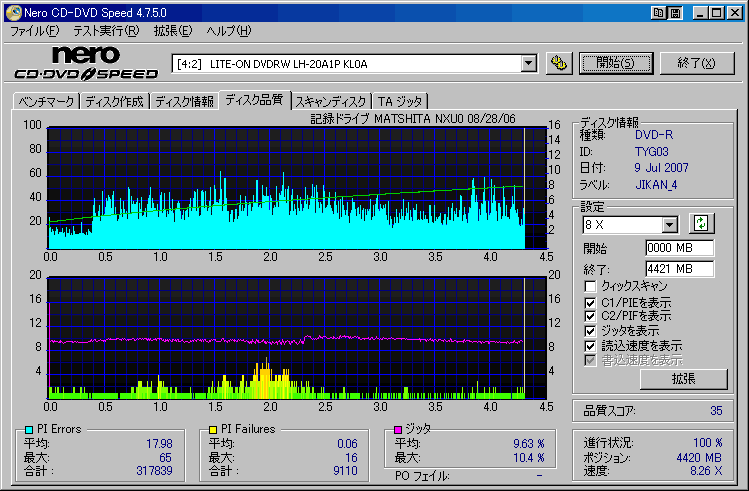Open the テスト実行 menu

[x=104, y=31]
